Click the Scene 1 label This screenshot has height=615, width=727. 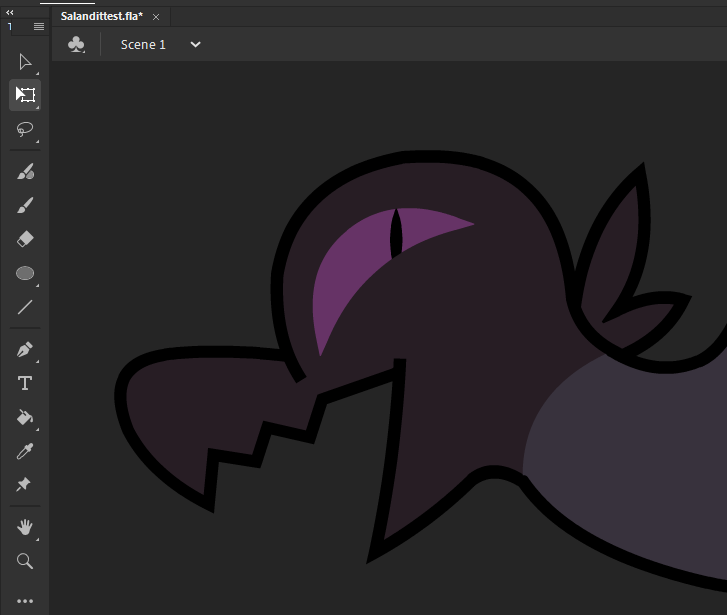coord(143,45)
